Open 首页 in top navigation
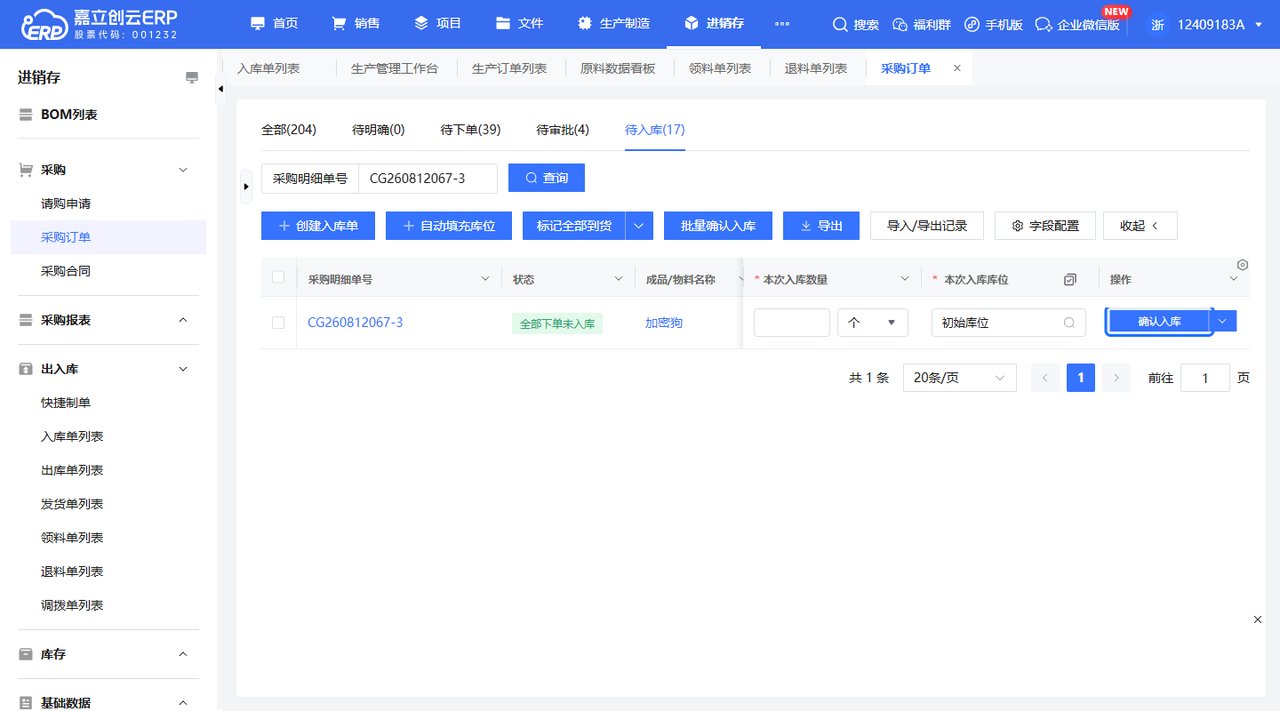Screen dimensions: 1280x711 [x=274, y=24]
